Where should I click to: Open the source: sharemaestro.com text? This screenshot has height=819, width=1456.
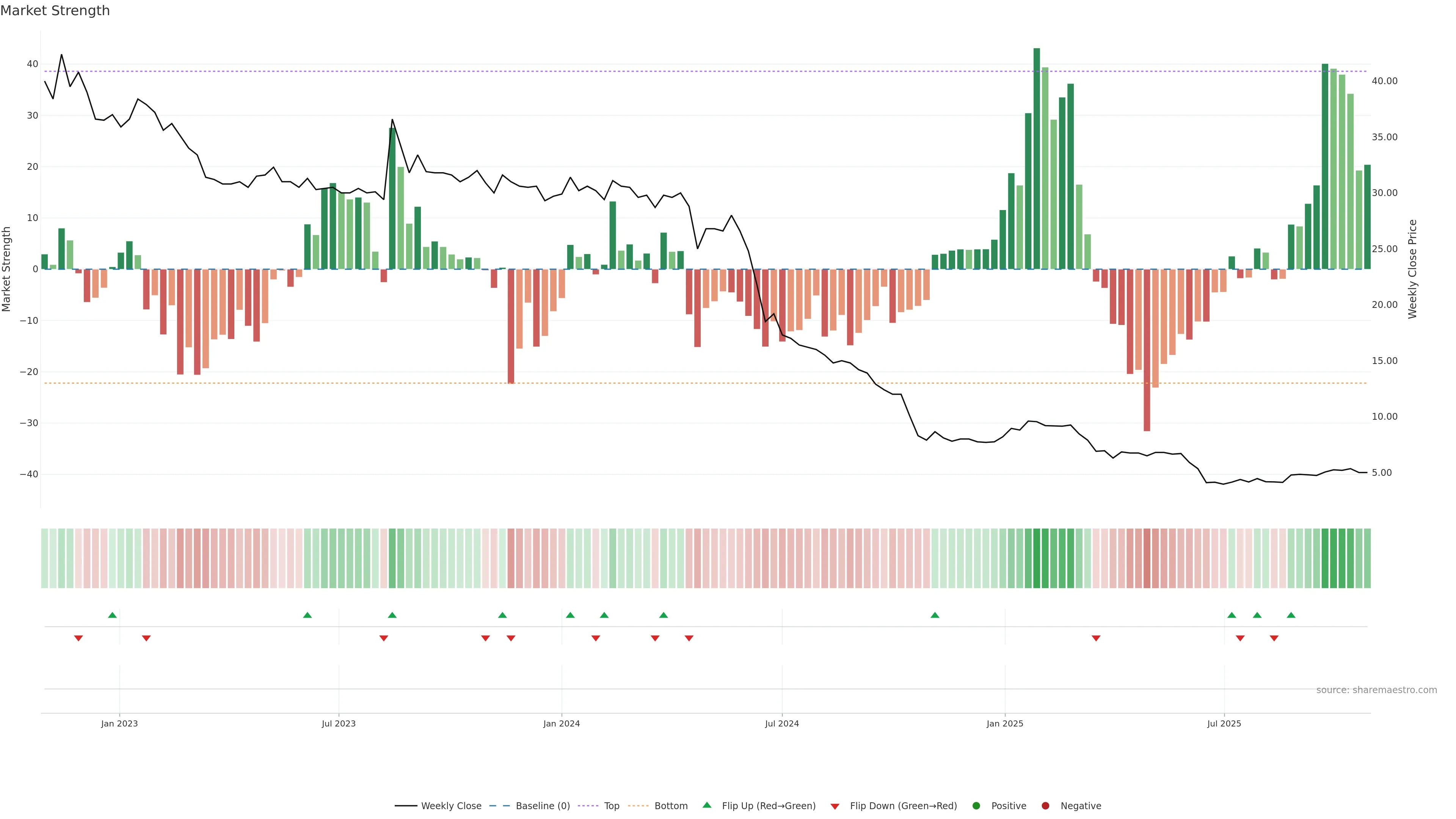click(x=1376, y=690)
